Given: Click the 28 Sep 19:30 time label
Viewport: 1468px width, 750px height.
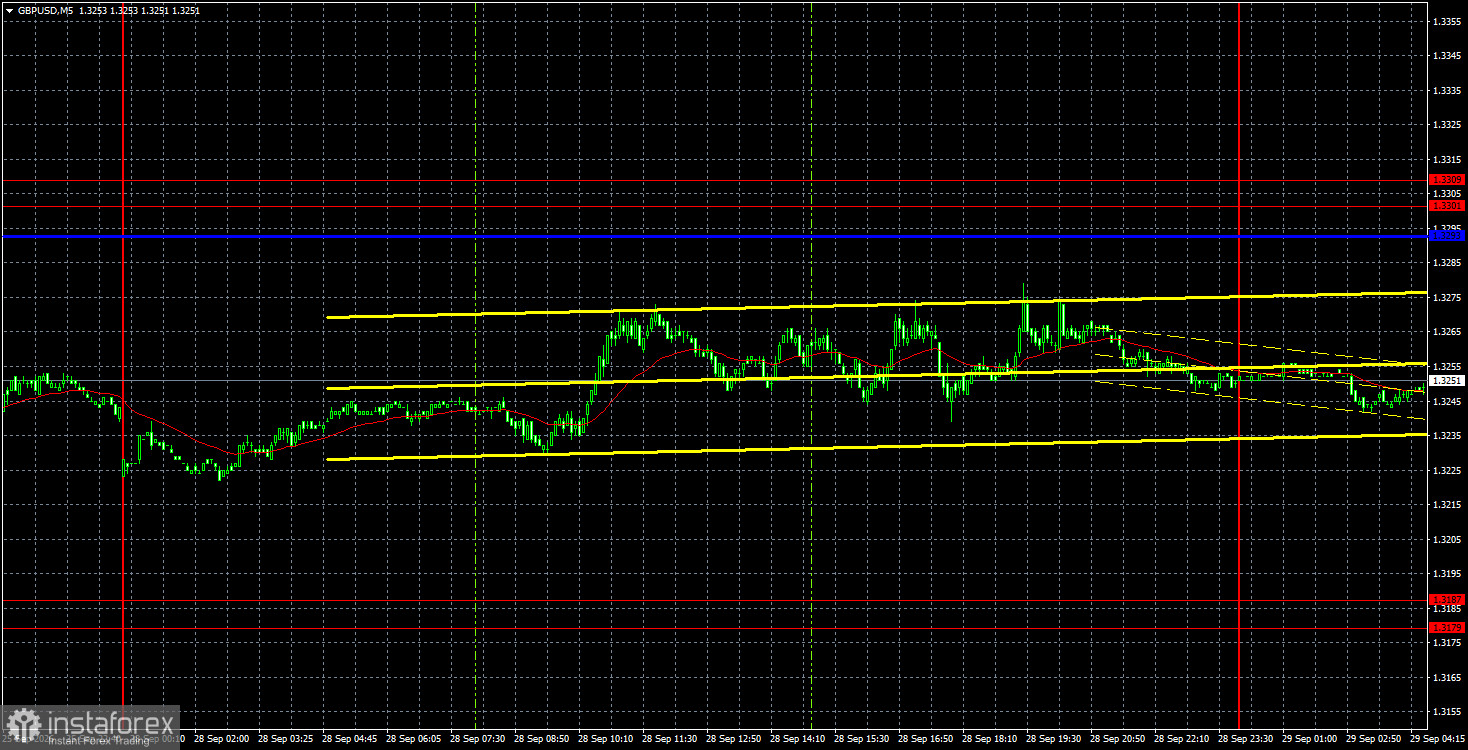Looking at the screenshot, I should [1051, 739].
